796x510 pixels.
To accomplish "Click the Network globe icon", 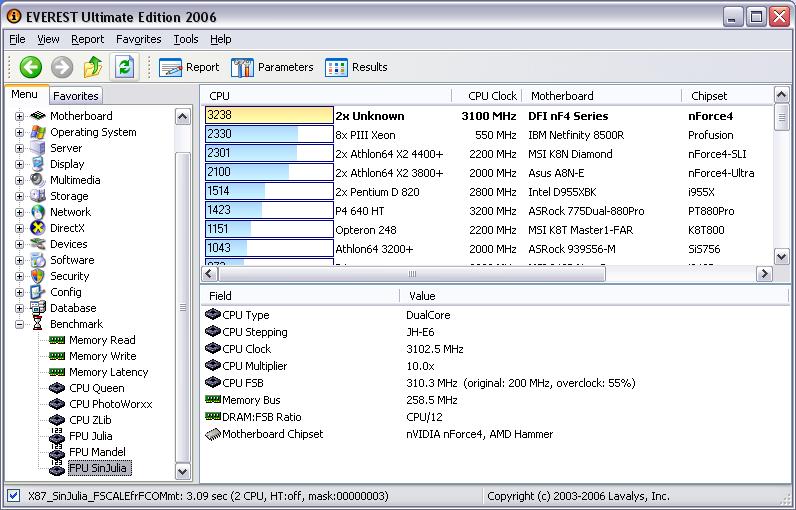I will point(38,212).
